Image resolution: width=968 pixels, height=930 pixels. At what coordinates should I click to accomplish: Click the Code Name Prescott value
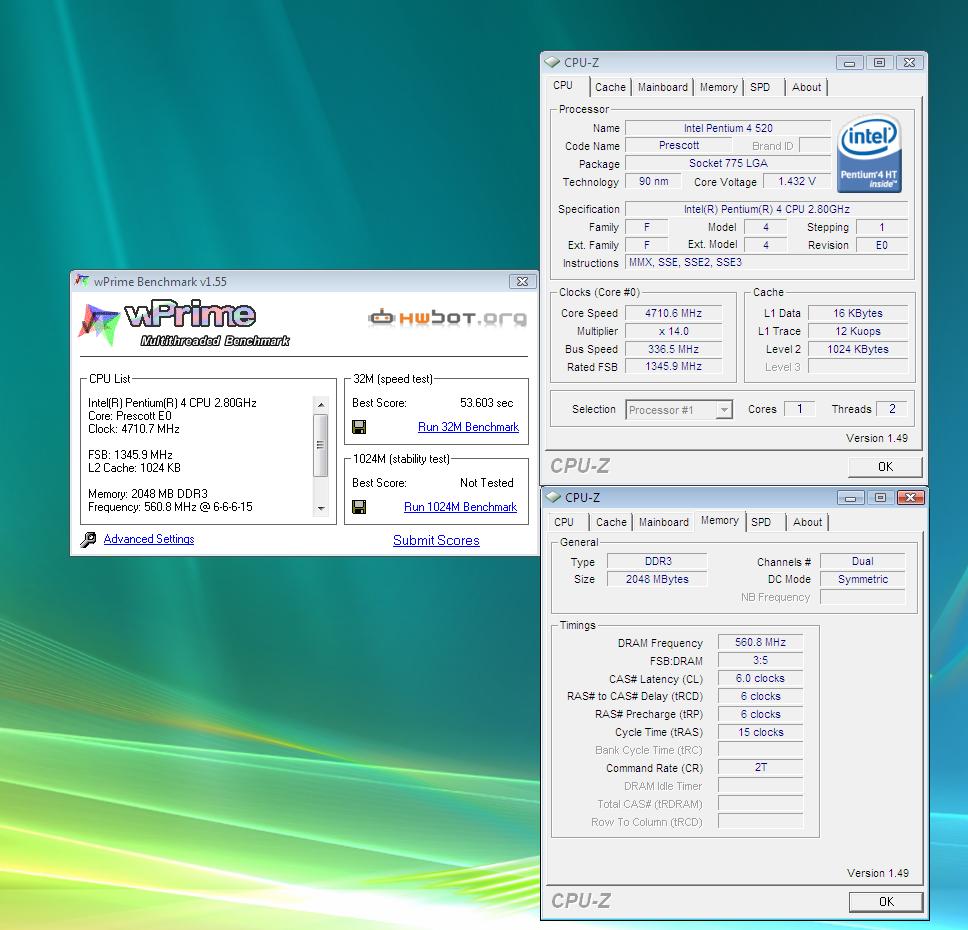pyautogui.click(x=678, y=145)
